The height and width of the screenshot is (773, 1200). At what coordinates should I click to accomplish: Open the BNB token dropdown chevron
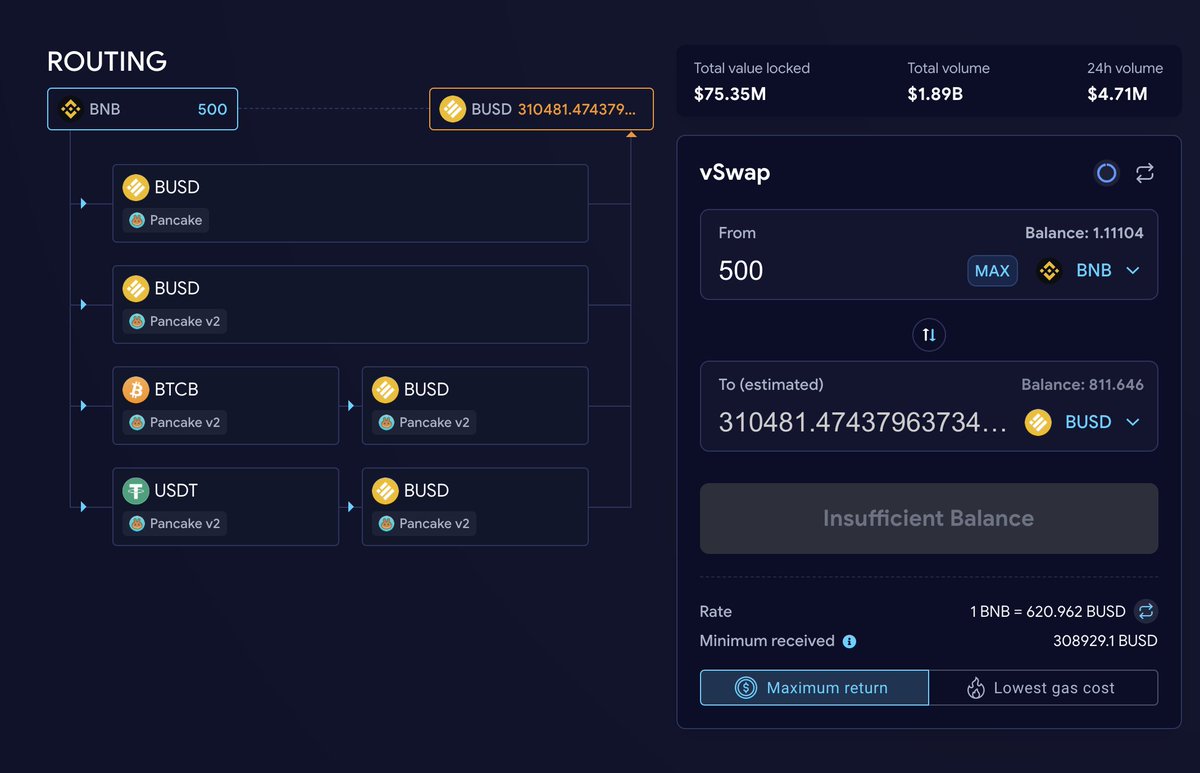pyautogui.click(x=1132, y=270)
